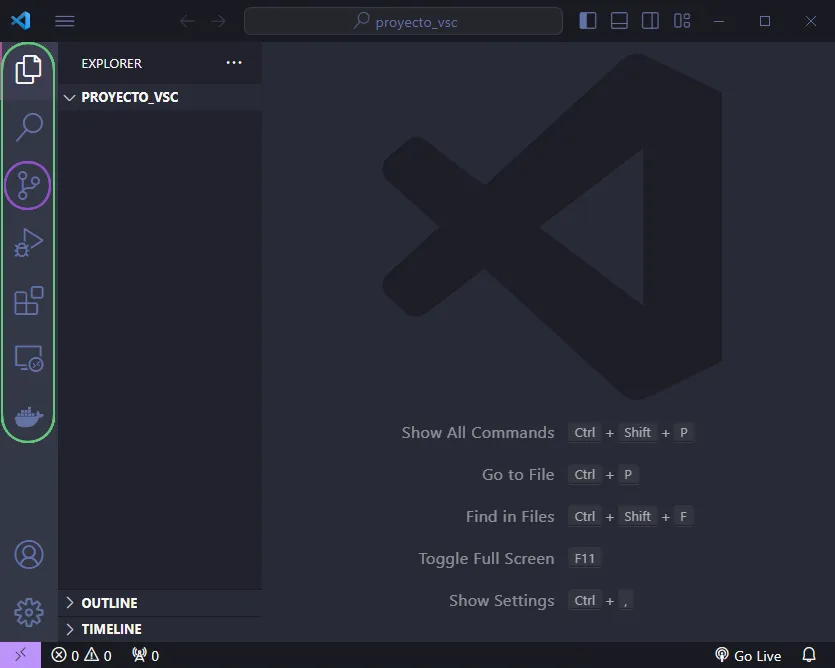Open the Accounts menu icon
This screenshot has height=668, width=835.
click(29, 555)
